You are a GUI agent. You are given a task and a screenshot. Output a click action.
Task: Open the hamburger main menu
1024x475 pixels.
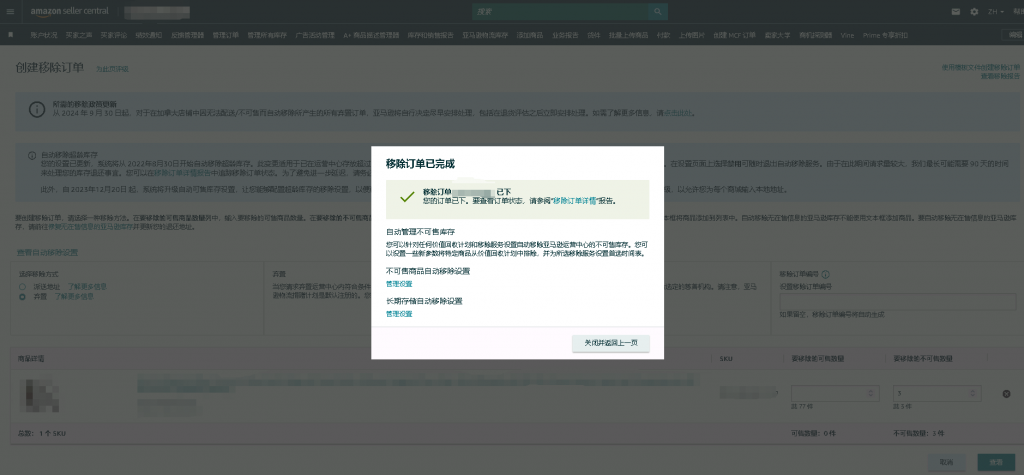(10, 11)
